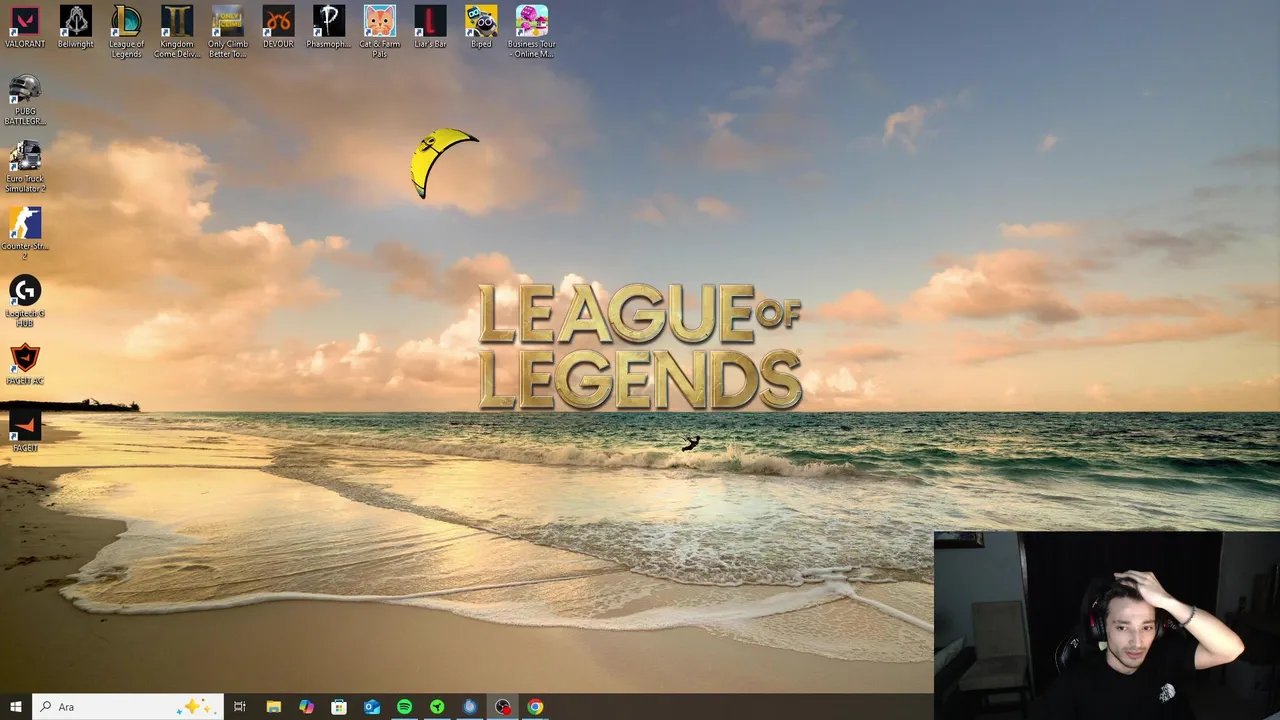Select the Phasmophobia desktop icon
This screenshot has height=720, width=1280.
tap(329, 27)
